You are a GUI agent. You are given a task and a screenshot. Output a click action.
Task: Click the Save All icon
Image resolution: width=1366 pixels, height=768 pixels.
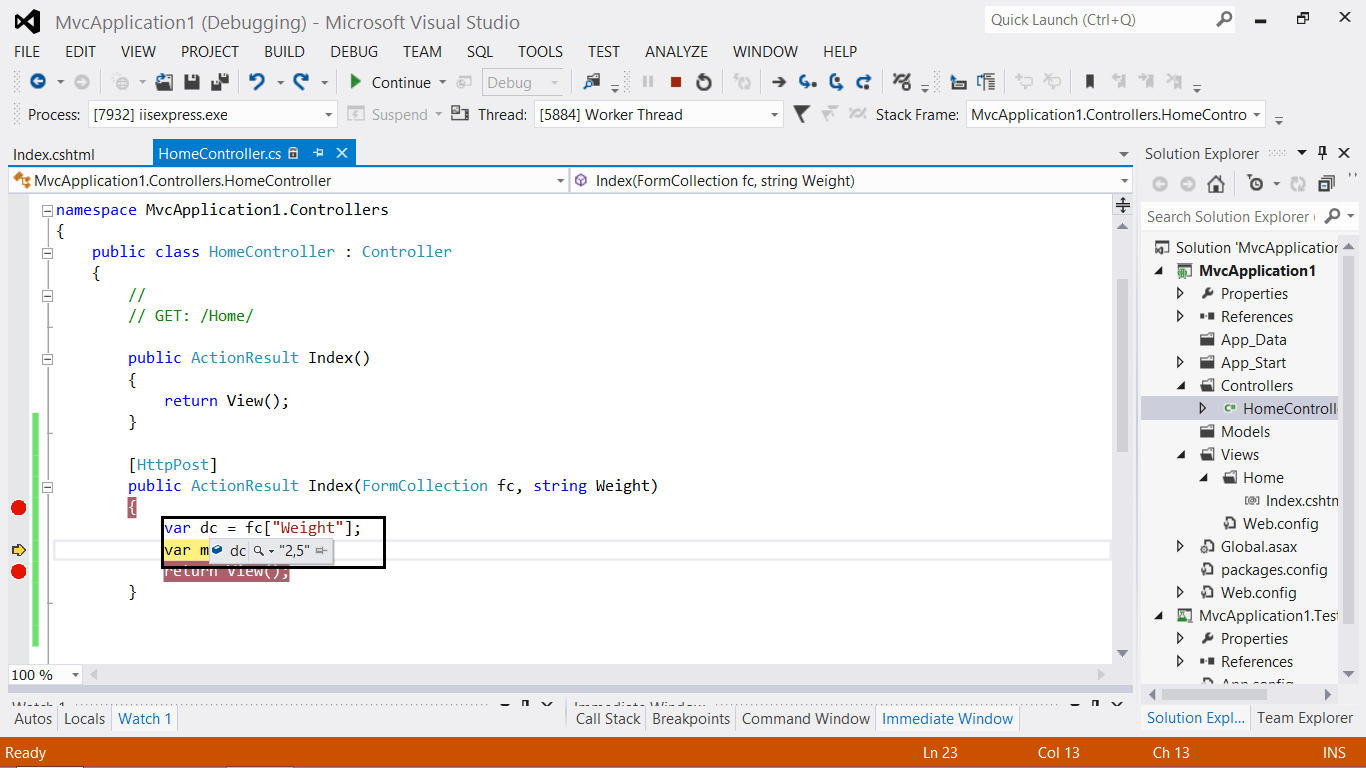pos(219,82)
